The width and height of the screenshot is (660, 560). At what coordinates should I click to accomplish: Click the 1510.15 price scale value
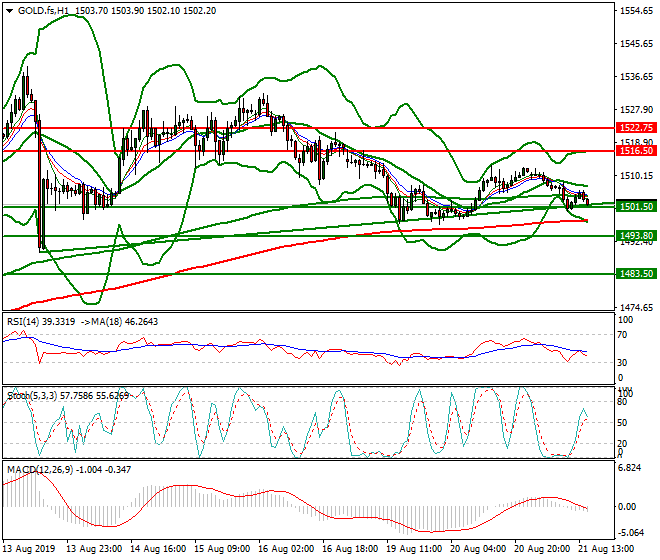point(636,175)
